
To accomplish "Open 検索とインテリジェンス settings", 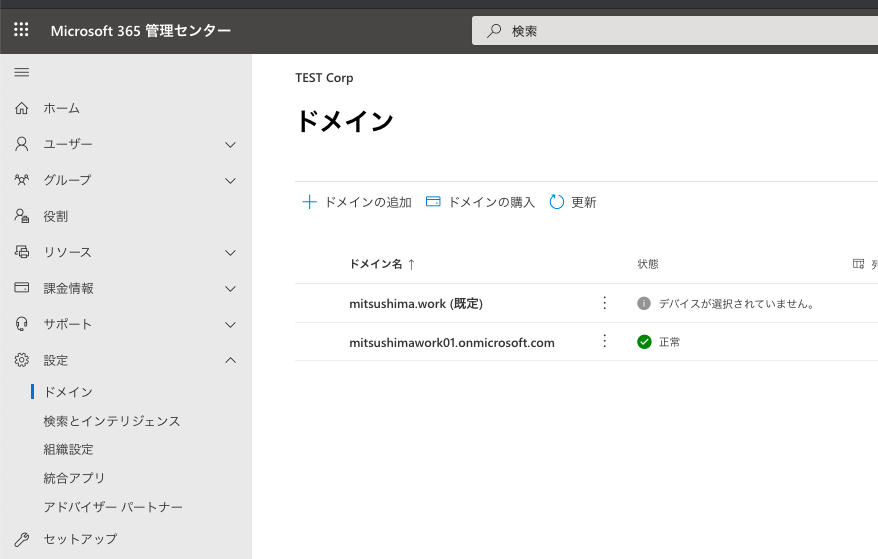I will pos(112,421).
